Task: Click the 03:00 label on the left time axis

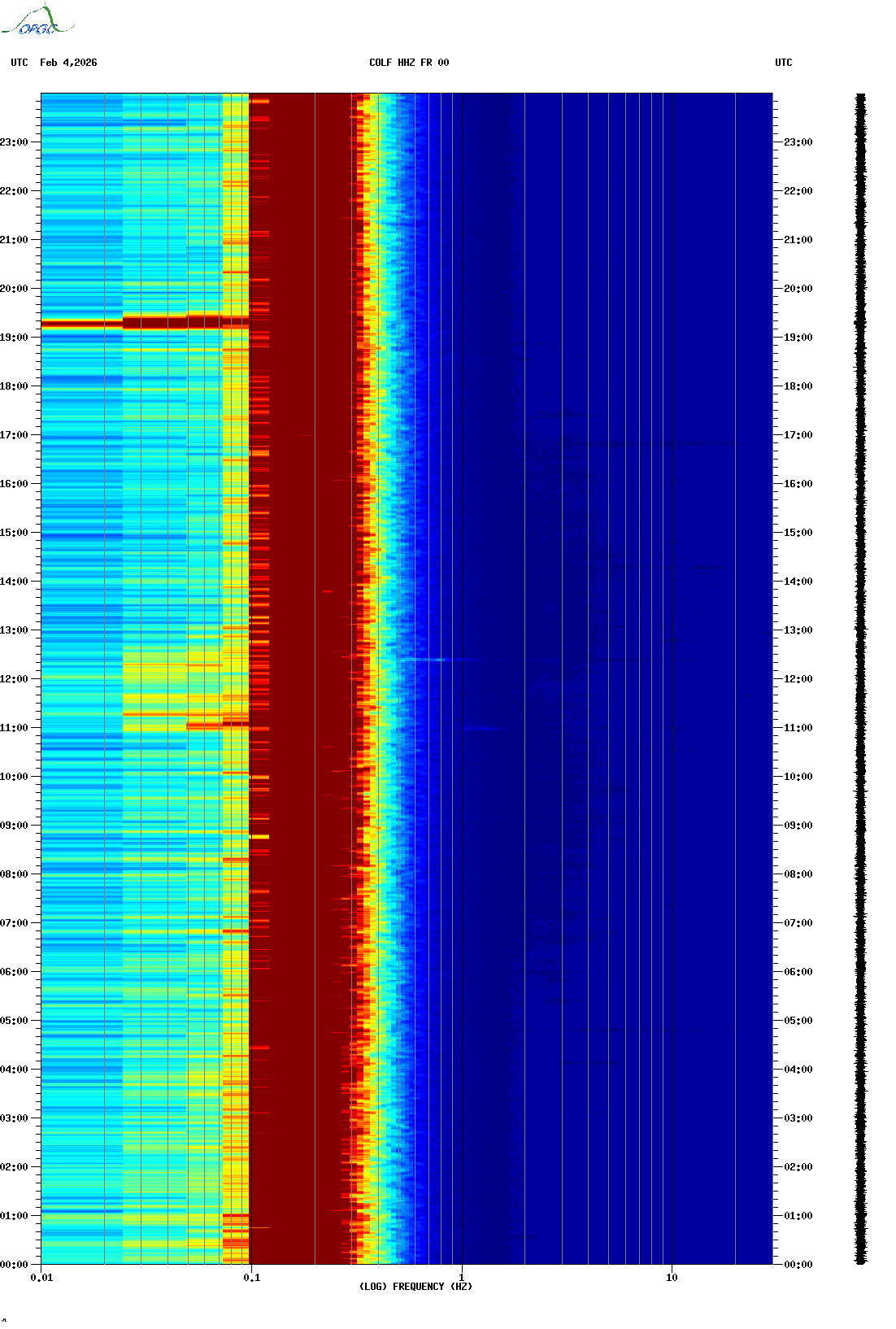Action: (x=15, y=1118)
